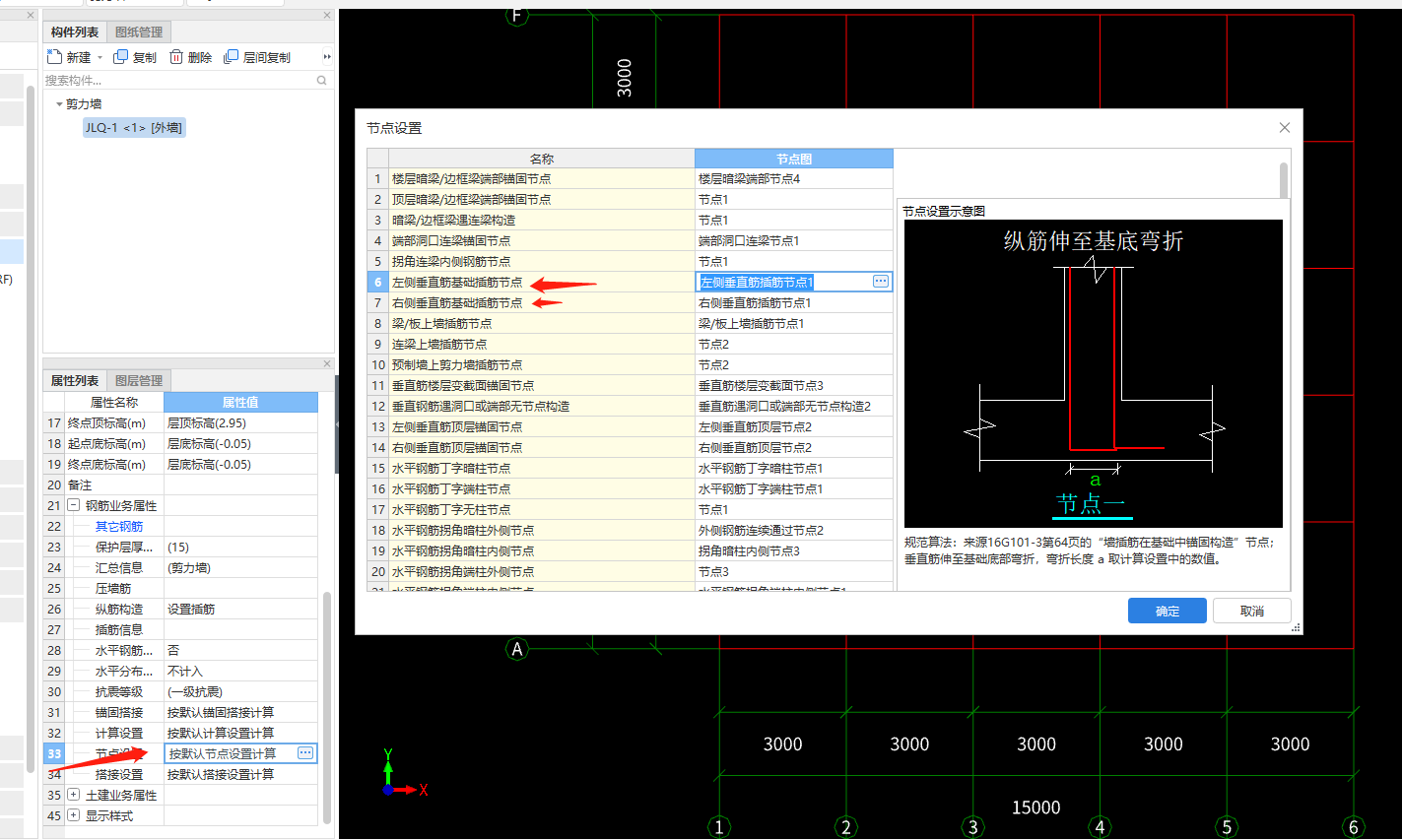1402x840 pixels.
Task: Click property value (一级抗震)
Action: [240, 692]
